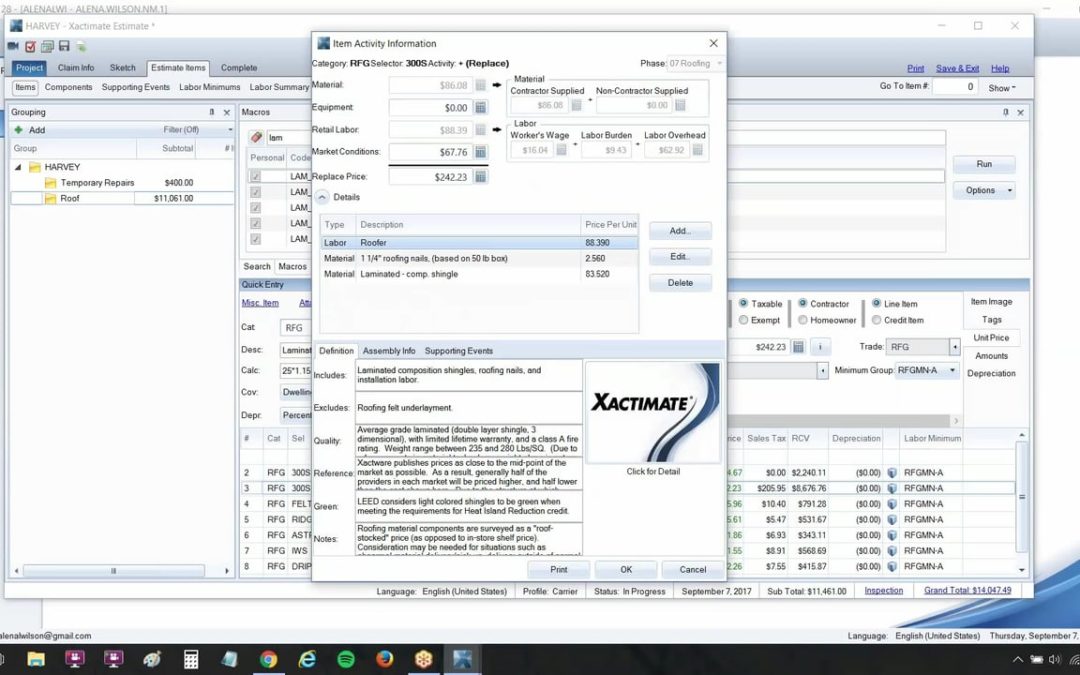This screenshot has height=675, width=1080.
Task: Click the video camera icon in the top toolbar
Action: [13, 46]
